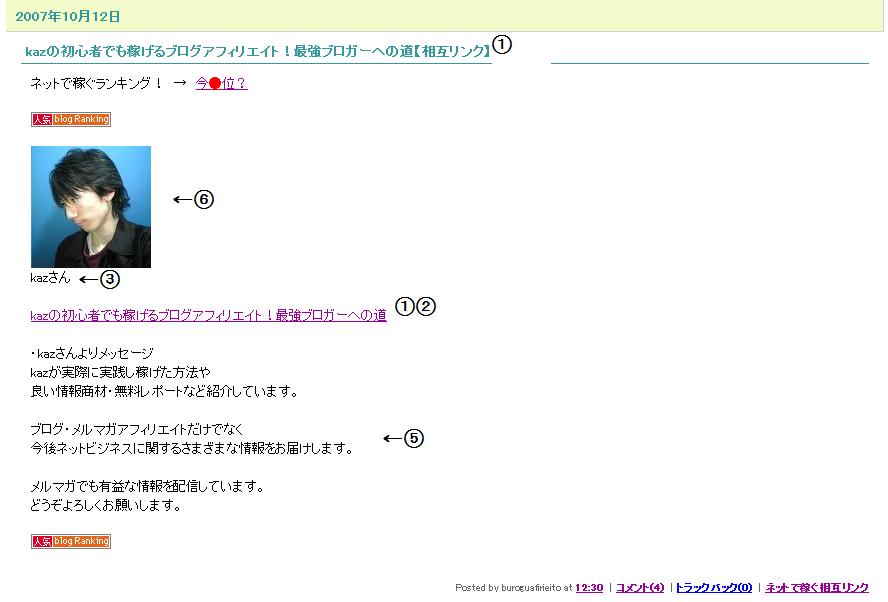This screenshot has width=888, height=602.
Task: Click the kazさん name caption
Action: tap(50, 277)
